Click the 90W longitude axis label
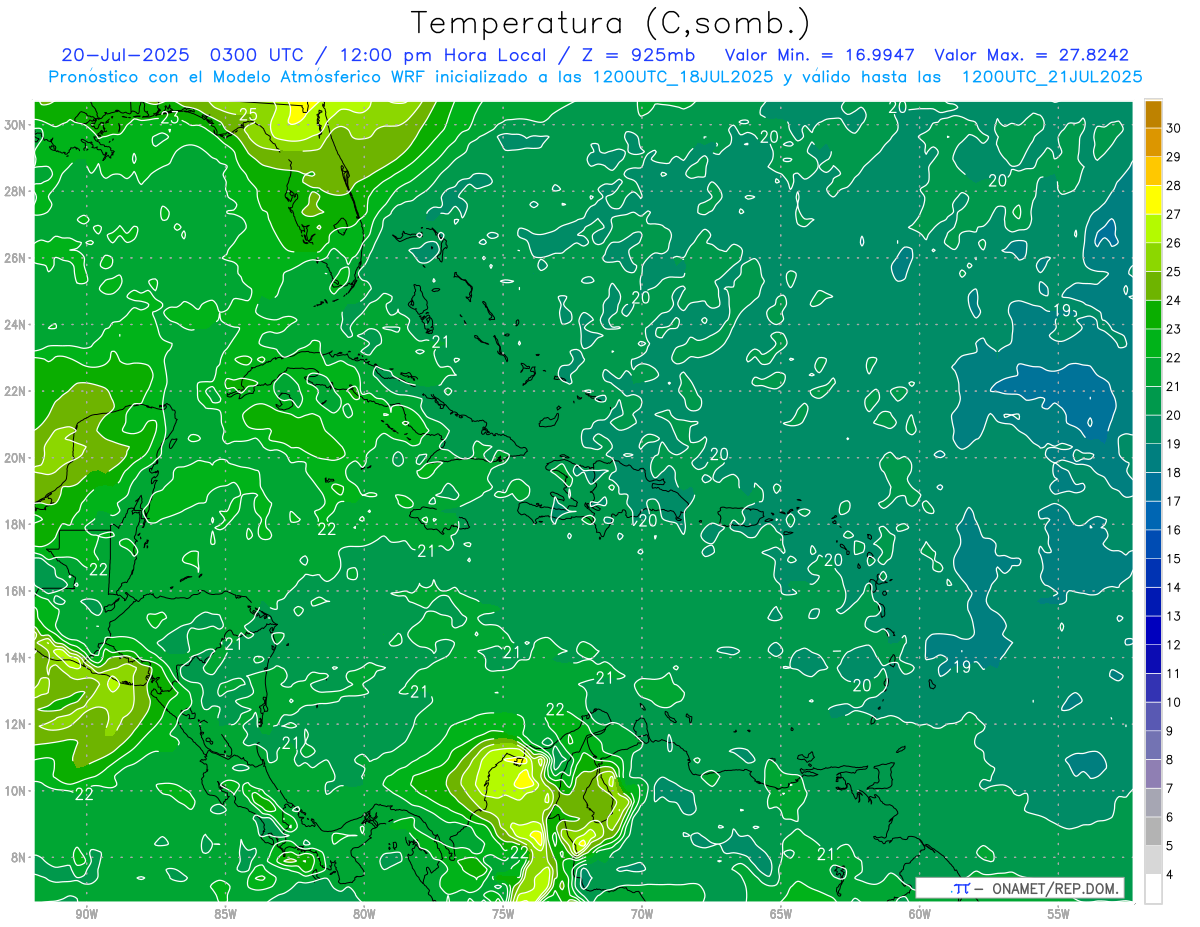This screenshot has height=927, width=1200. (86, 915)
